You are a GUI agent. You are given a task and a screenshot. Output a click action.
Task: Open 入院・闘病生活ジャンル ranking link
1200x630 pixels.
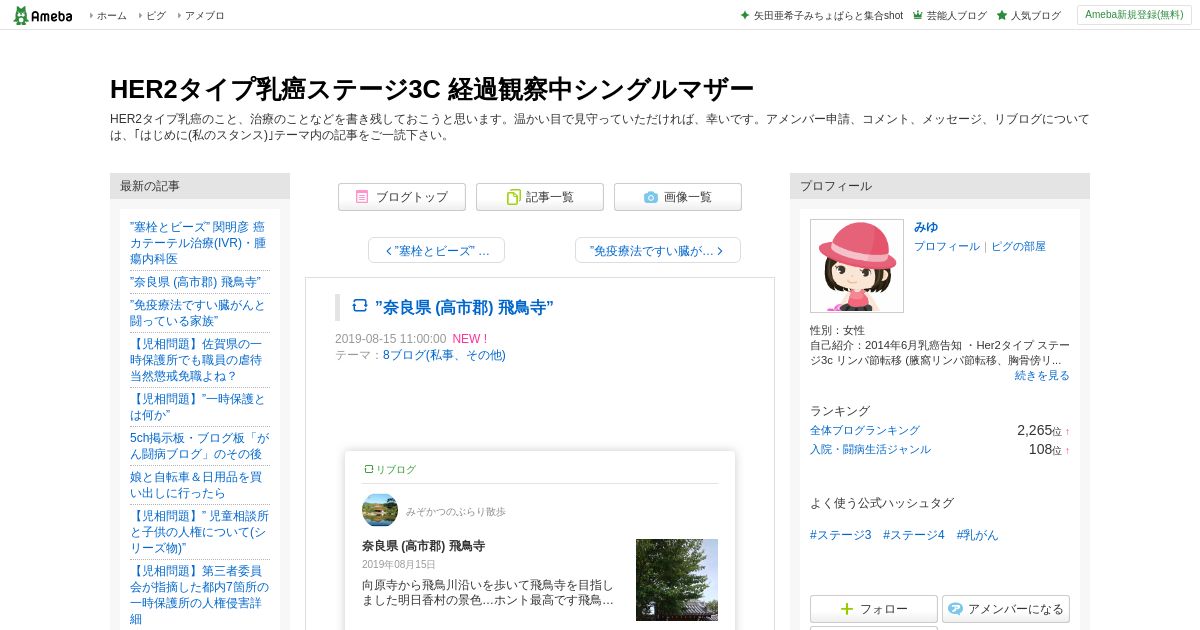coord(870,449)
